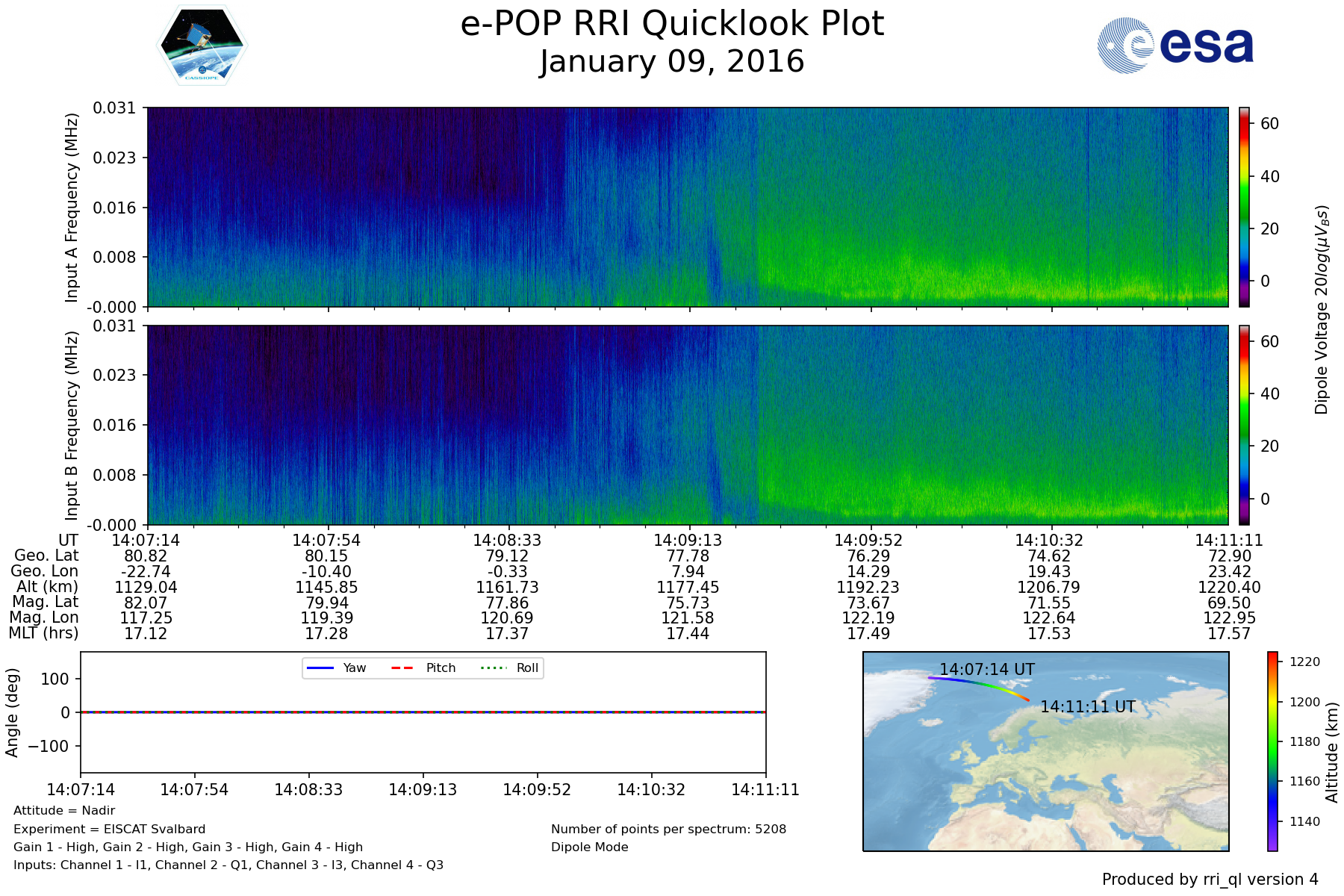The height and width of the screenshot is (896, 1344).
Task: Click the Altitude rainbow colorbar
Action: click(x=1272, y=751)
